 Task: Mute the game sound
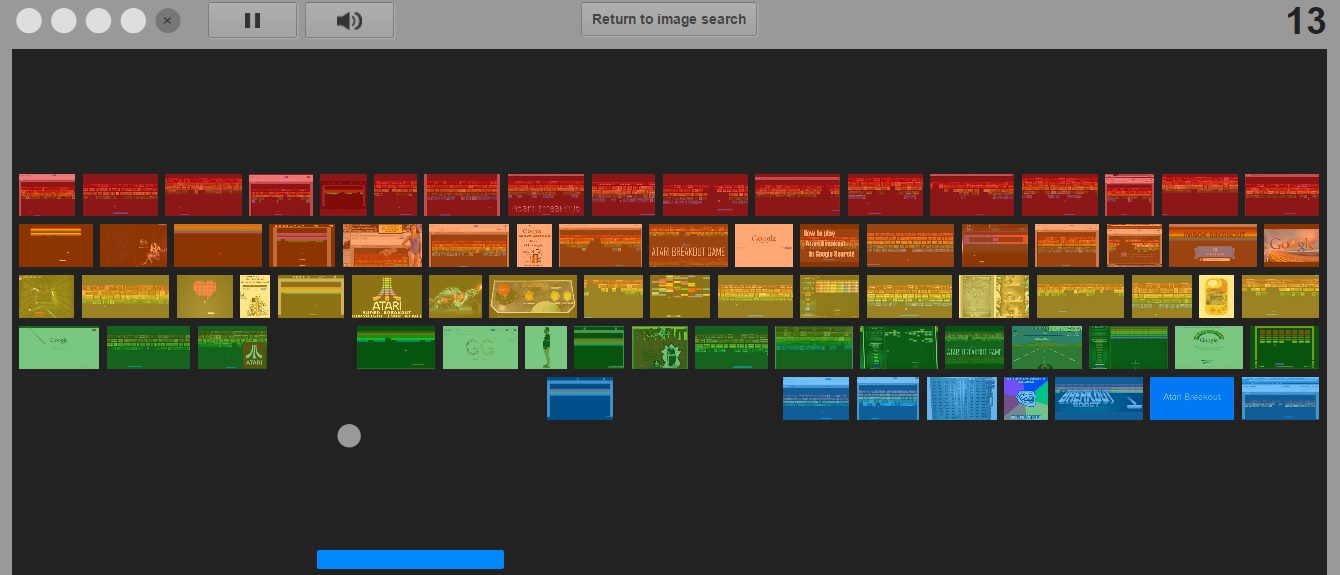349,20
